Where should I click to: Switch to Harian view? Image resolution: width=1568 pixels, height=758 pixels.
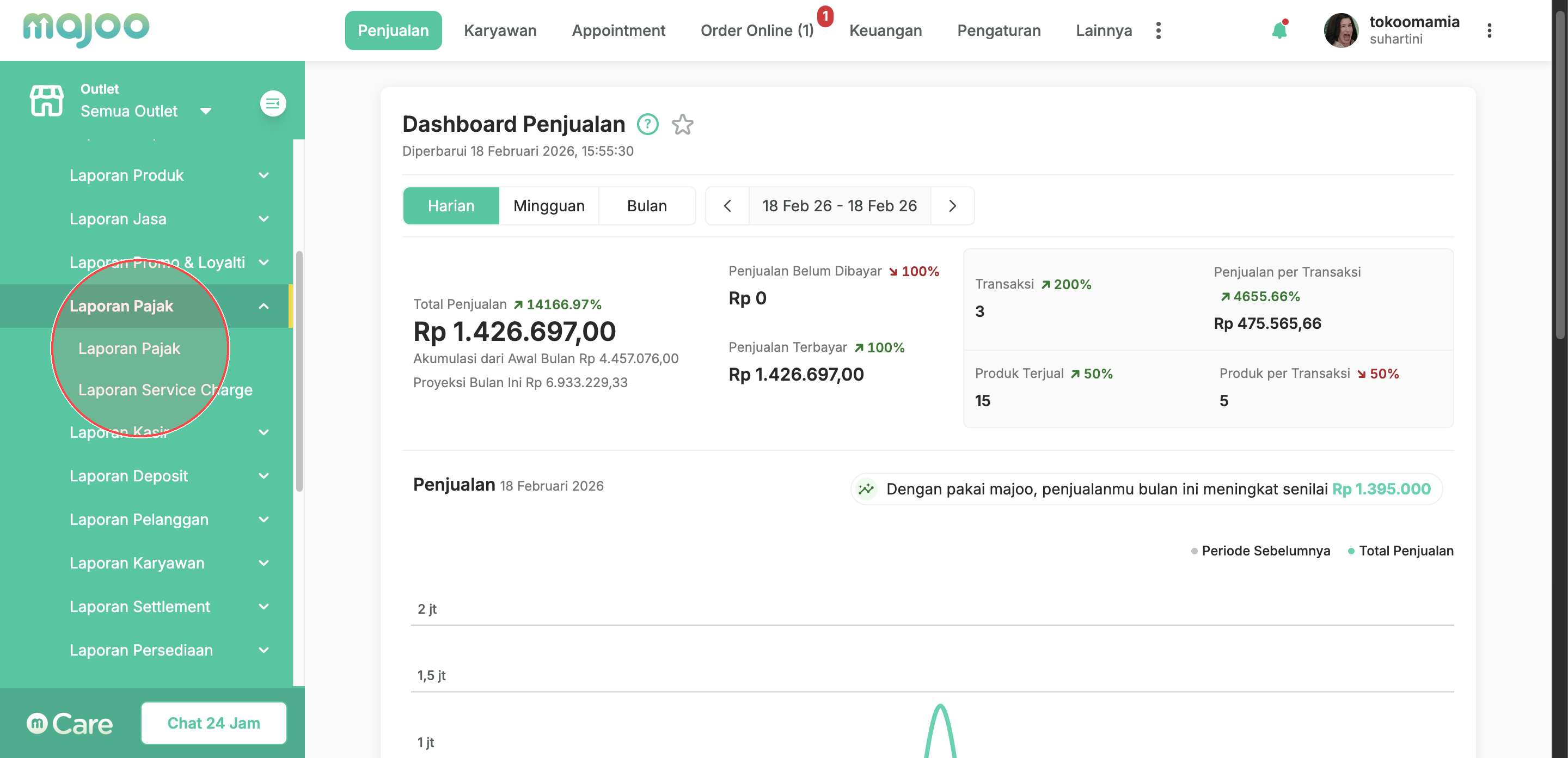450,206
